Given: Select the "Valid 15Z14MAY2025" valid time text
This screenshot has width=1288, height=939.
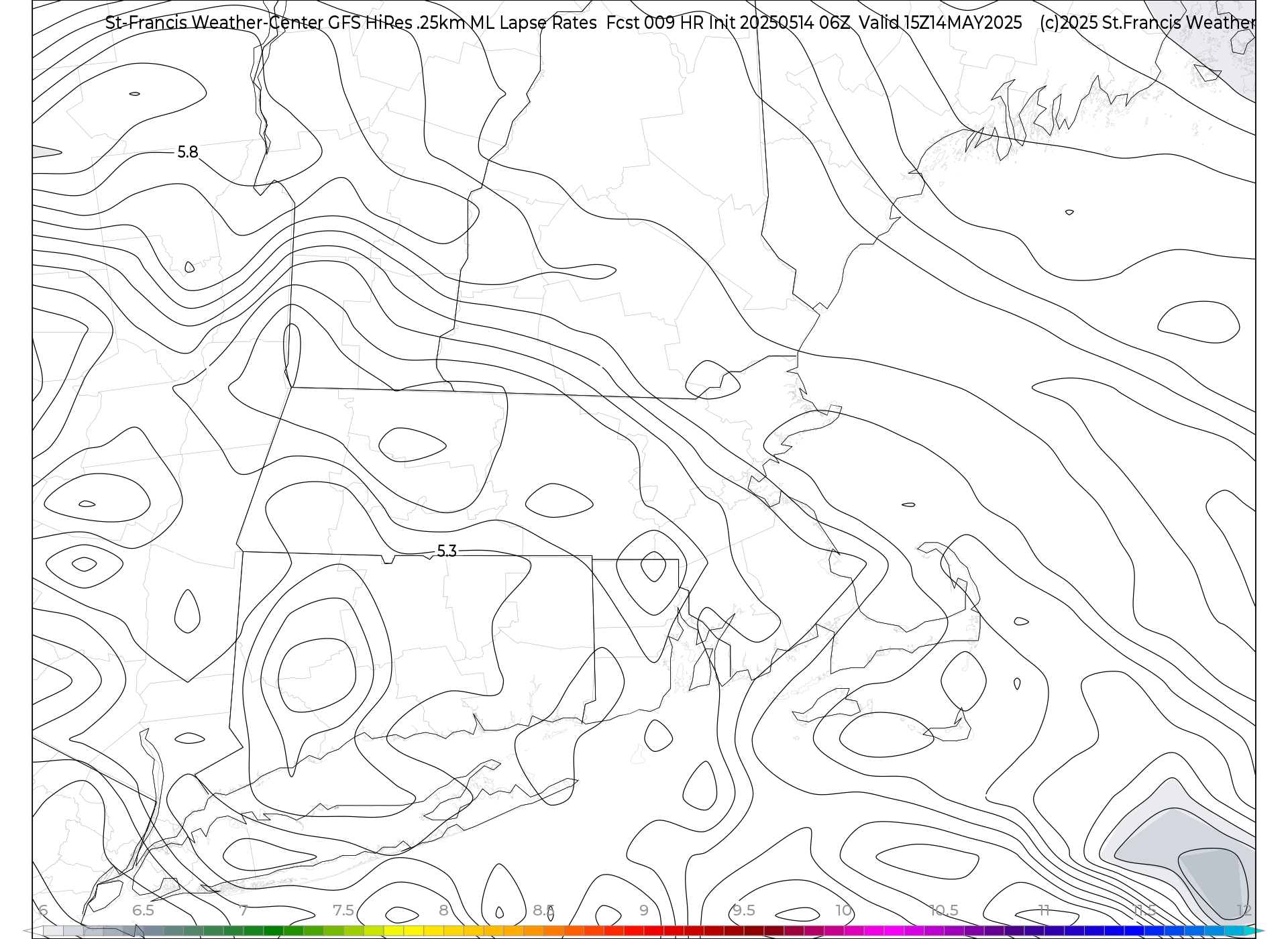Looking at the screenshot, I should click(x=941, y=23).
